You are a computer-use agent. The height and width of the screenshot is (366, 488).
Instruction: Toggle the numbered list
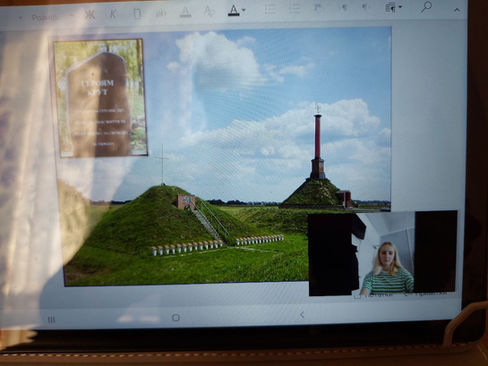[294, 8]
